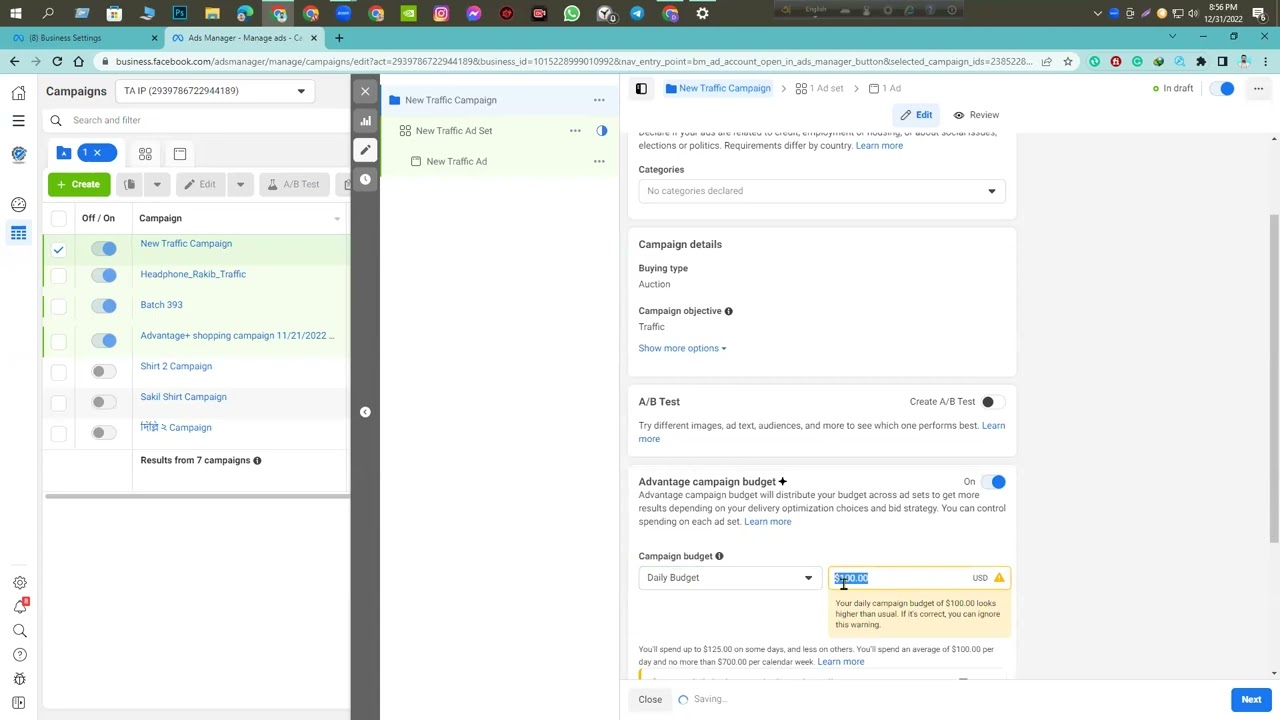The image size is (1280, 720).
Task: Open the Daily Budget type dropdown
Action: tap(729, 578)
